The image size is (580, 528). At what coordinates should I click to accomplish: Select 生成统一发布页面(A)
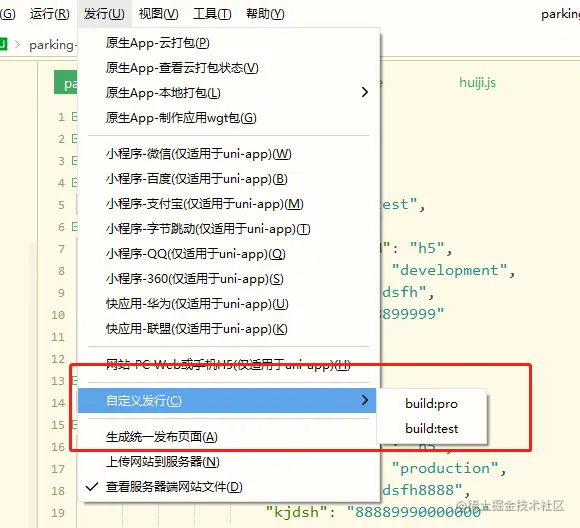(229, 437)
